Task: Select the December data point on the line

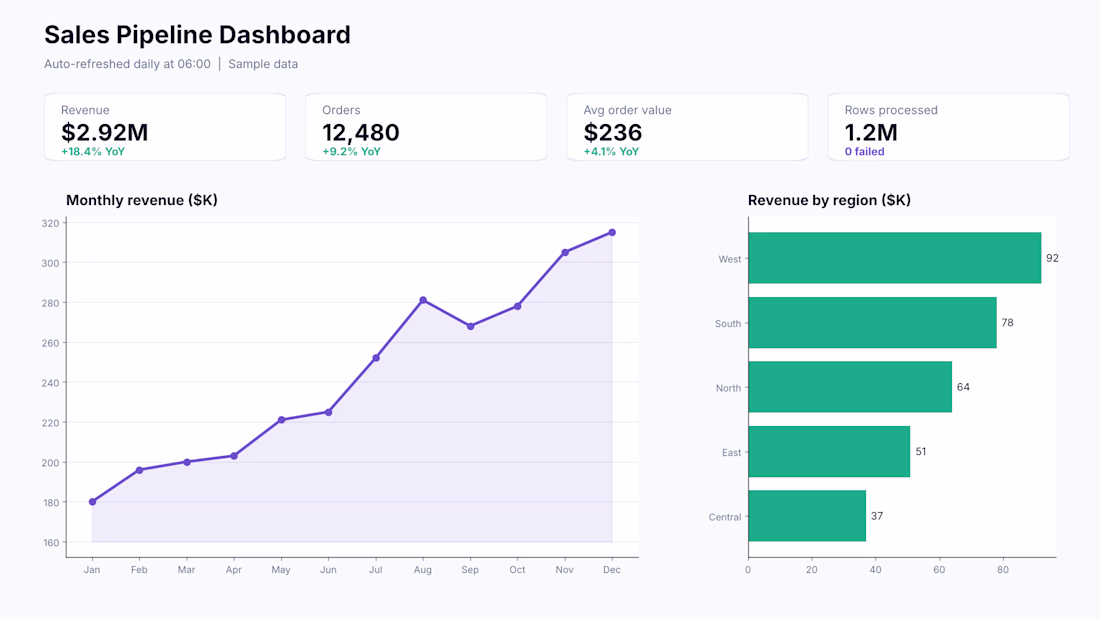Action: [612, 232]
